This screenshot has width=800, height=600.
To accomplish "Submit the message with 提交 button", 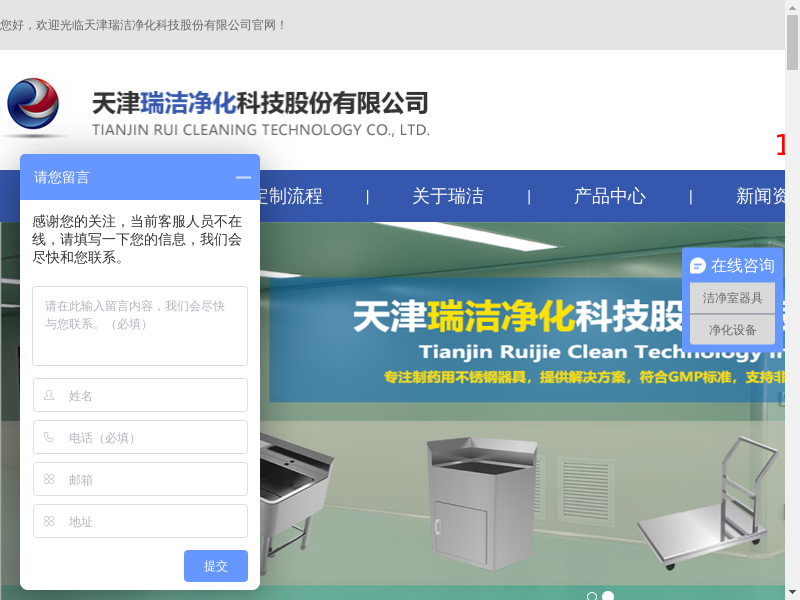I will point(216,566).
